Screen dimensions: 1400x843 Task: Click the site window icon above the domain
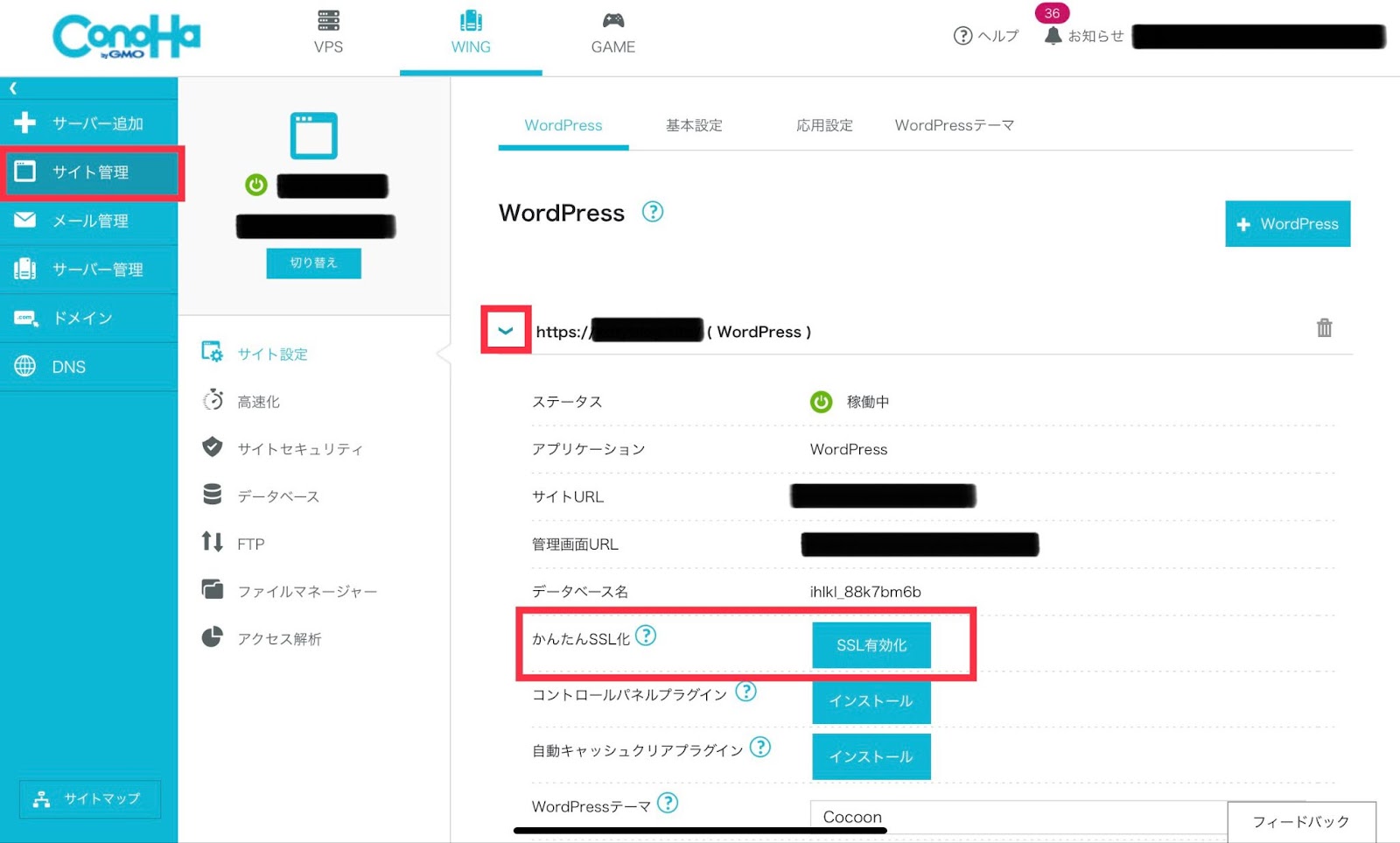click(x=314, y=136)
